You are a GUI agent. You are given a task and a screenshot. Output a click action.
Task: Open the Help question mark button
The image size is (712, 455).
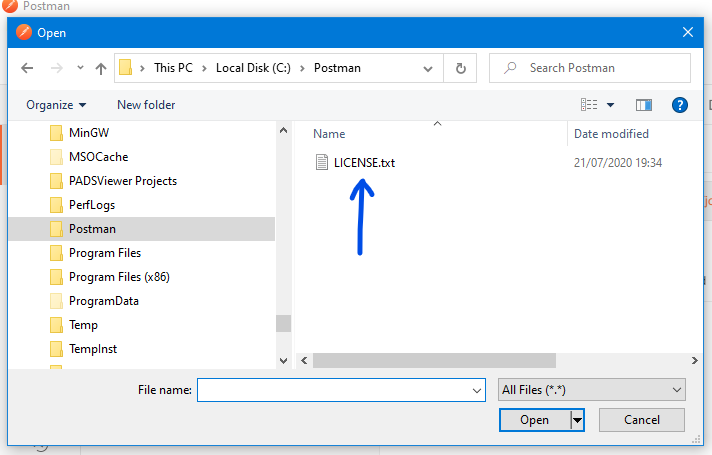679,105
